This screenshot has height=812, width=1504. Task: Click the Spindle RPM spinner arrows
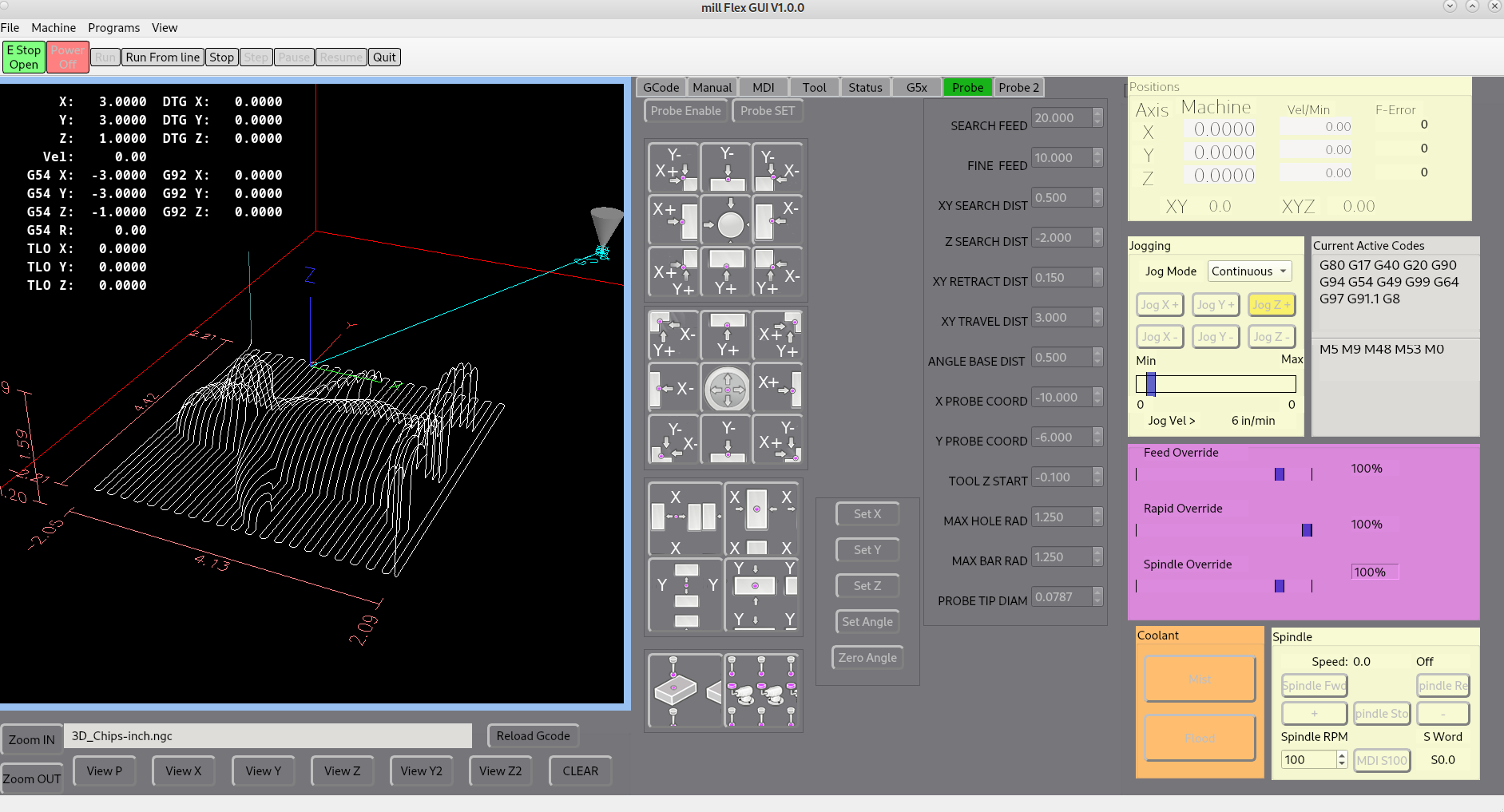pos(1342,760)
